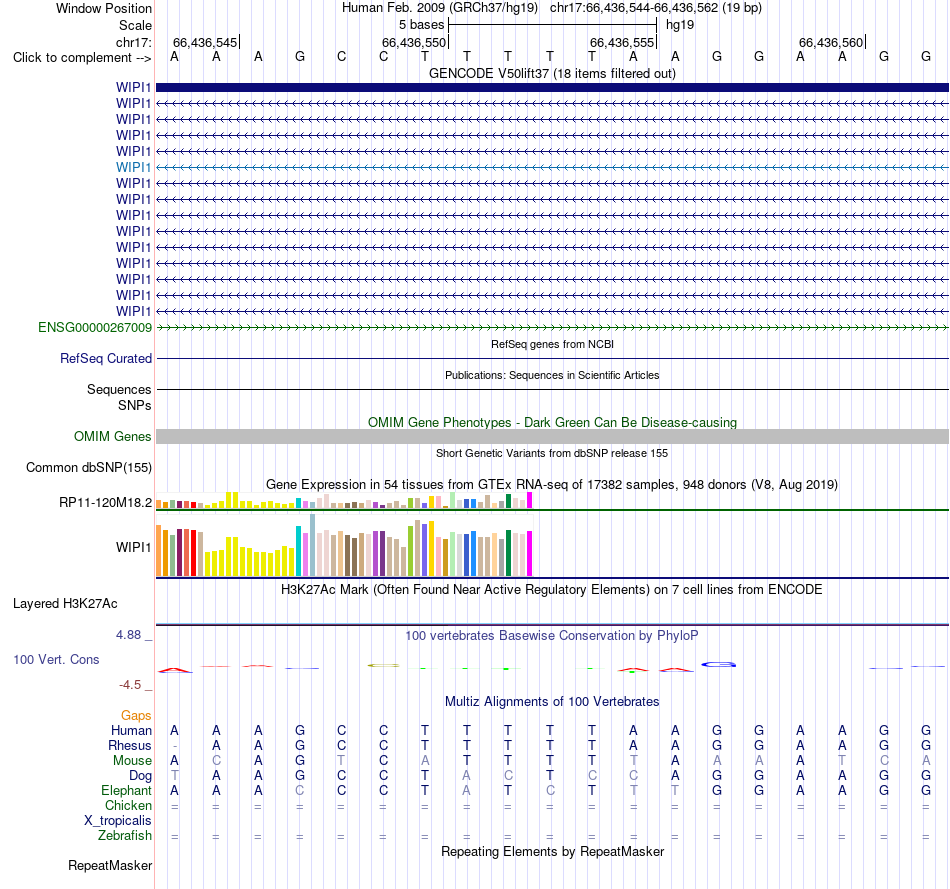
Task: Click the 'Scale' track label
Action: [135, 25]
